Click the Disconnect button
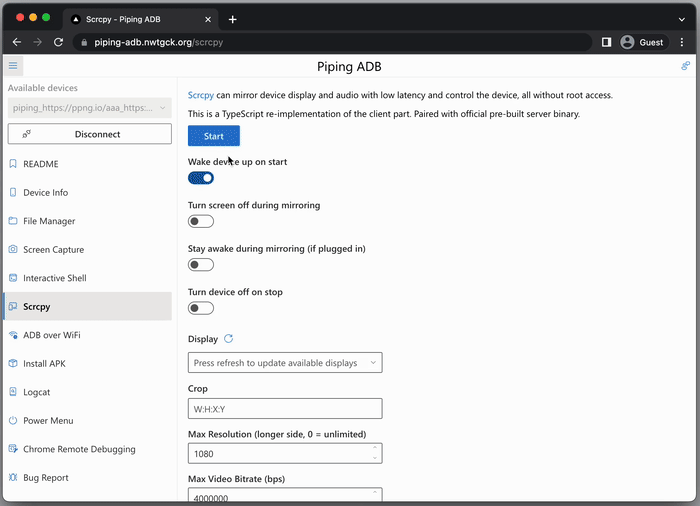 click(x=89, y=134)
